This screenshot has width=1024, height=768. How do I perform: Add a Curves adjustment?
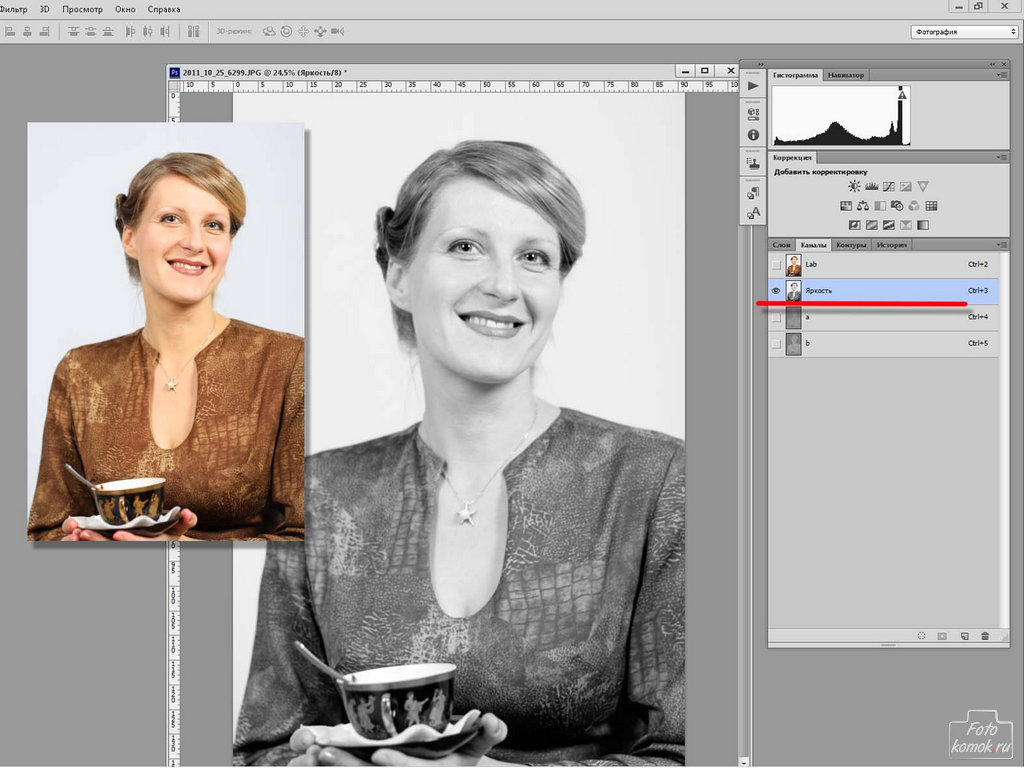(x=888, y=187)
